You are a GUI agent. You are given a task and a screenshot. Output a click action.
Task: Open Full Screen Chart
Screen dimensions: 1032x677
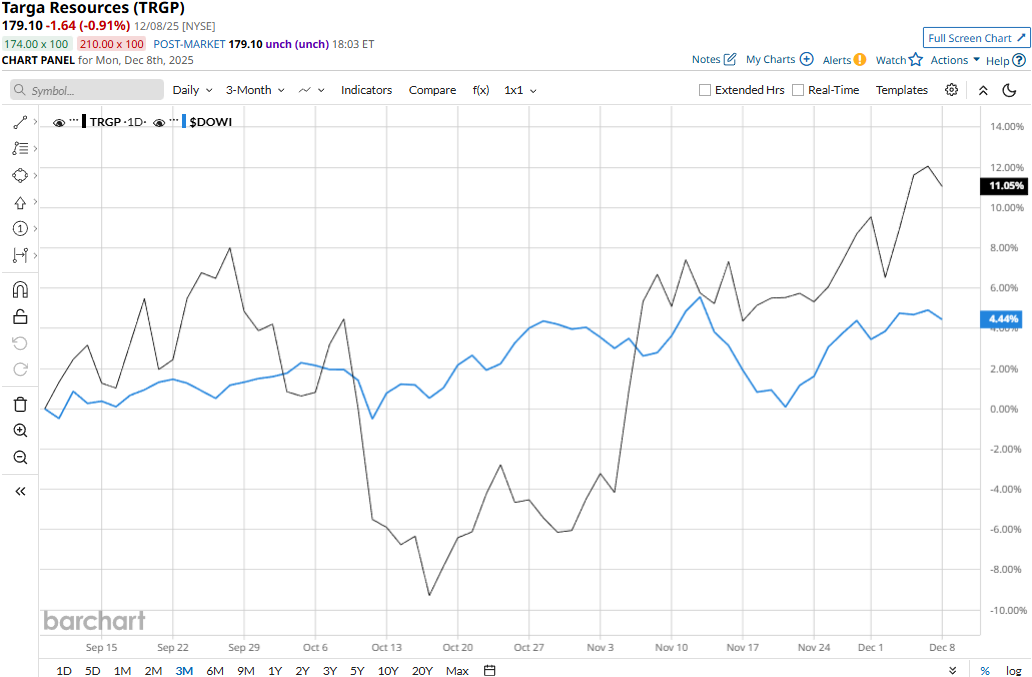[976, 38]
